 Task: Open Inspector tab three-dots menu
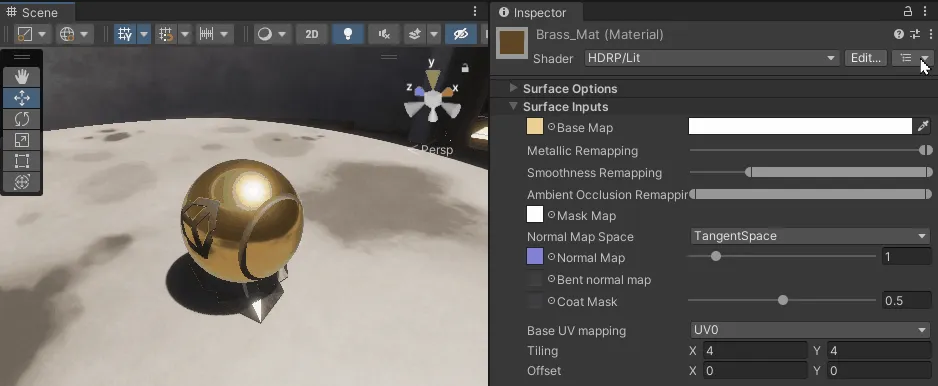click(x=925, y=11)
